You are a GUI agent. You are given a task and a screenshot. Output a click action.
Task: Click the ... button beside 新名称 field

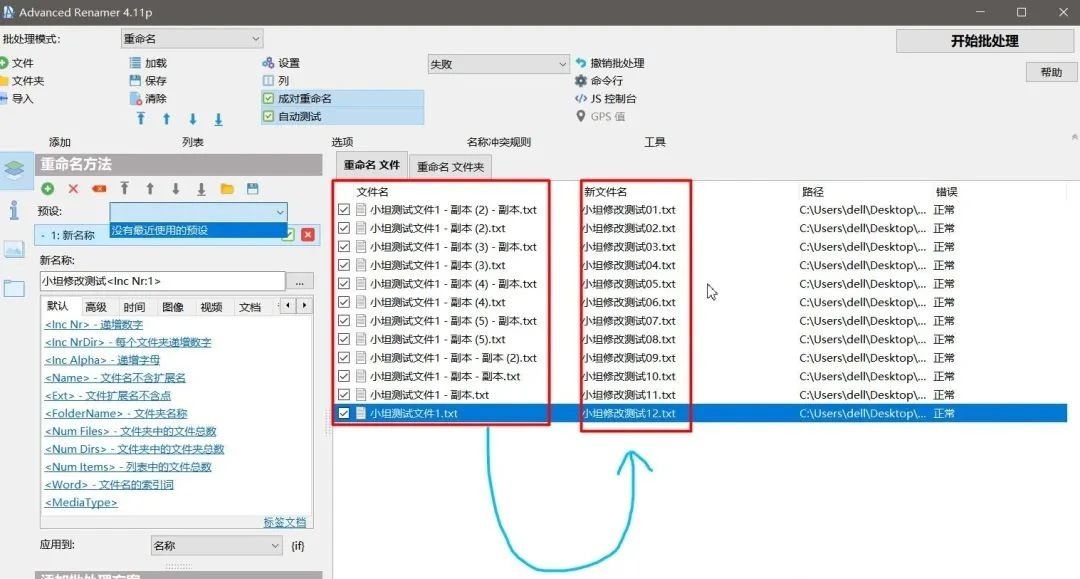pos(300,282)
